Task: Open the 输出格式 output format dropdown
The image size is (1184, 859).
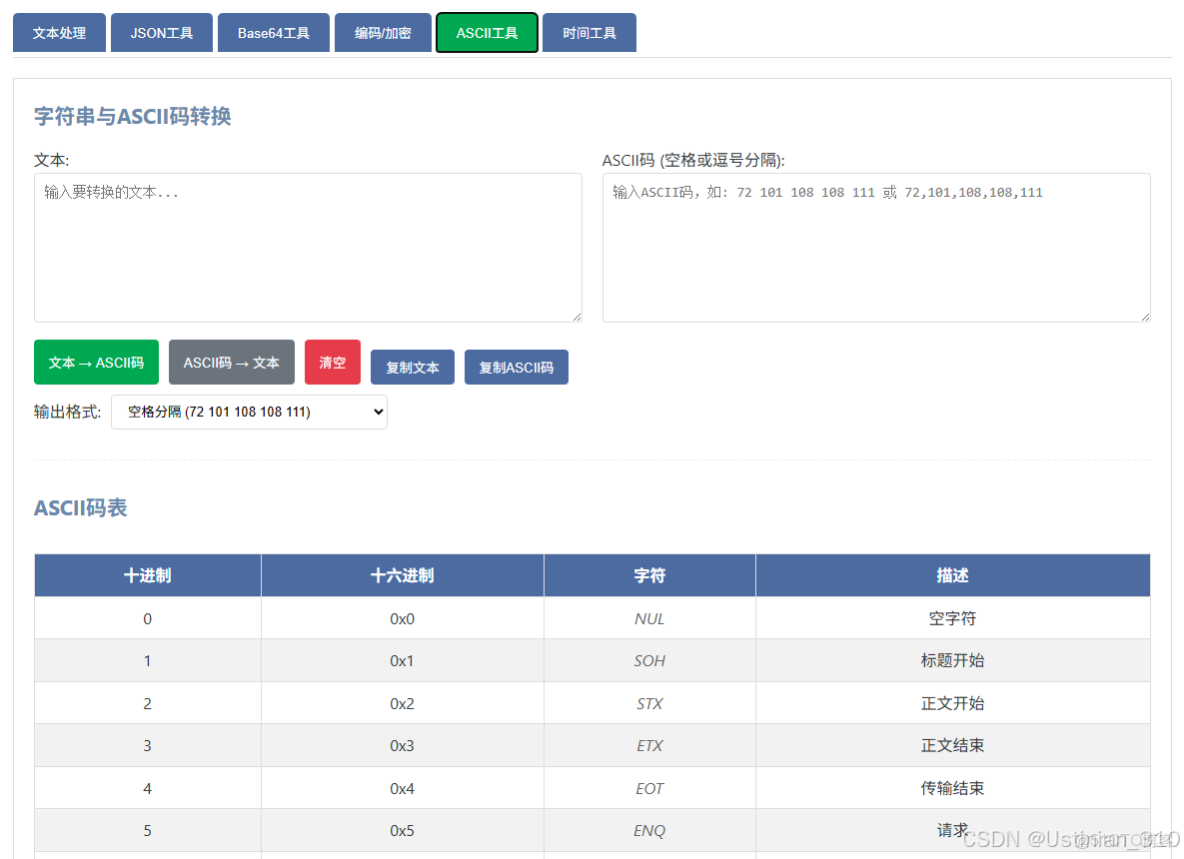Action: click(x=249, y=411)
